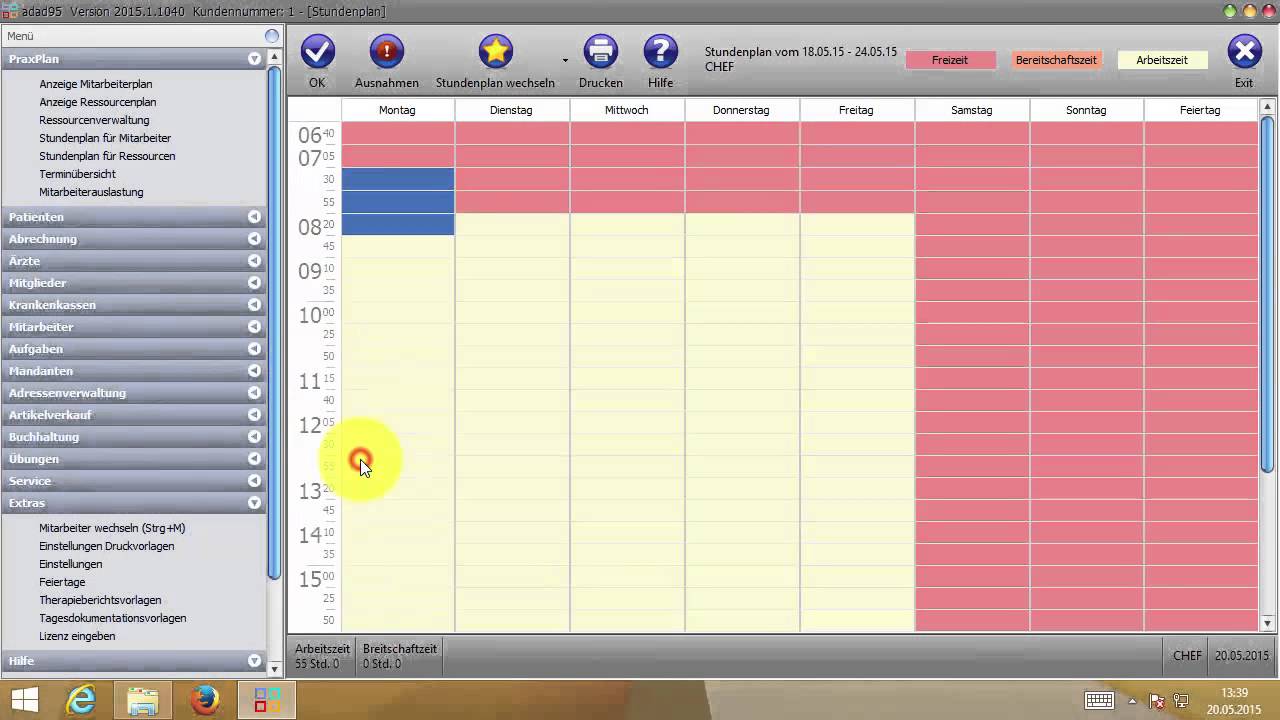Click Lizenz eingeben link
This screenshot has width=1280, height=720.
click(77, 636)
